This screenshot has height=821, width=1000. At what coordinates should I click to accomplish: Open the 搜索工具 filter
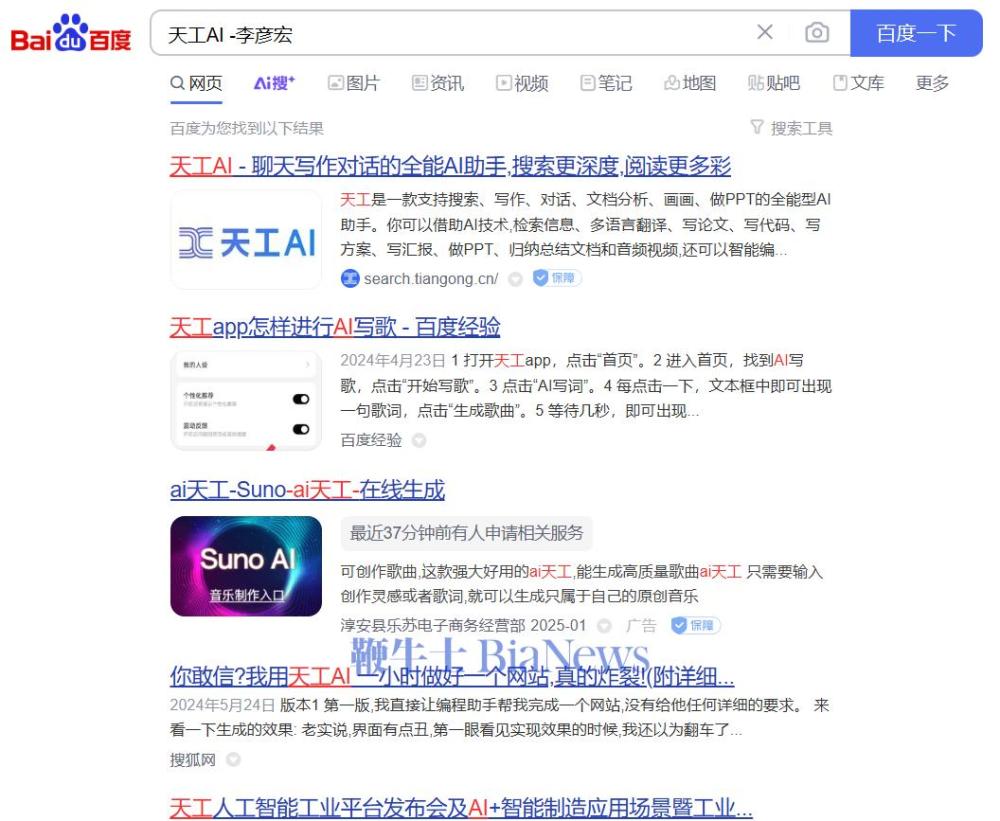coord(791,128)
